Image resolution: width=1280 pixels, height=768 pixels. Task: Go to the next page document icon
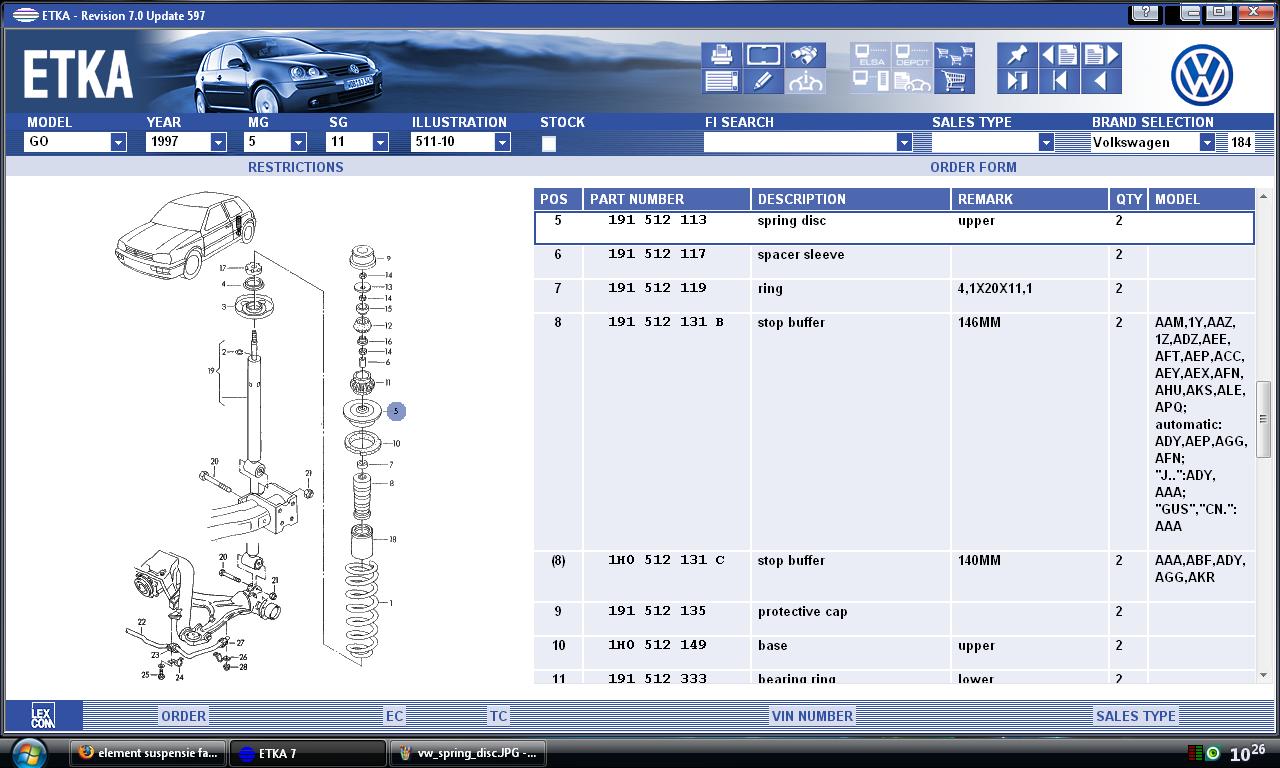click(x=1101, y=55)
